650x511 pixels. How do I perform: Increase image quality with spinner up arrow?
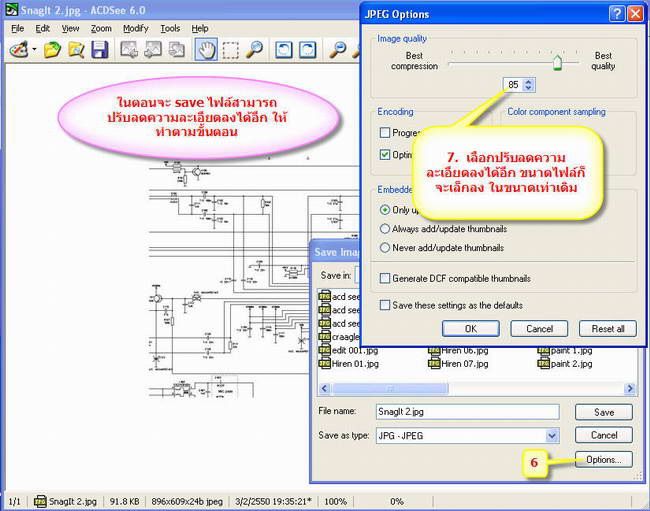click(x=528, y=81)
